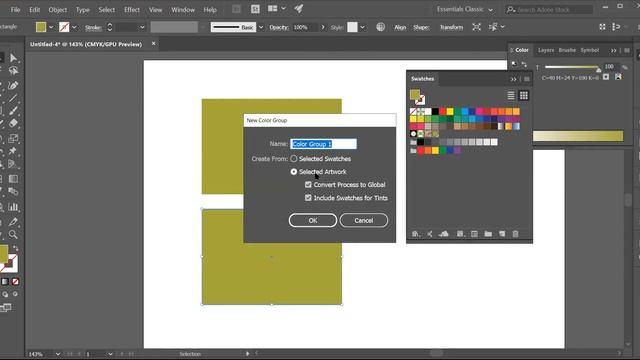Open Show Swatch Kinds menu icon
Image resolution: width=640 pixels, height=360 pixels.
pyautogui.click(x=460, y=234)
